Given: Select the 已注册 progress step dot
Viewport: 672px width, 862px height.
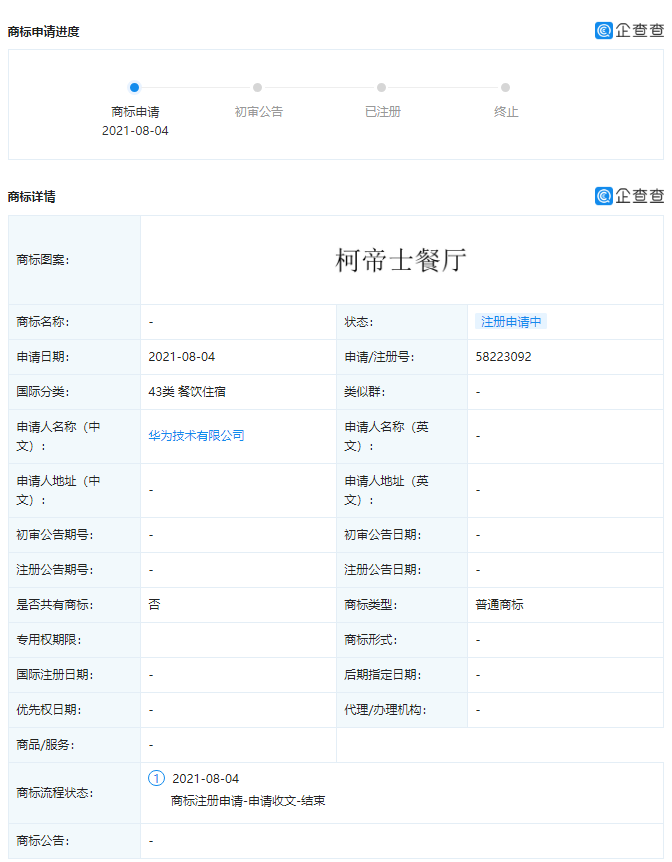Looking at the screenshot, I should 382,88.
